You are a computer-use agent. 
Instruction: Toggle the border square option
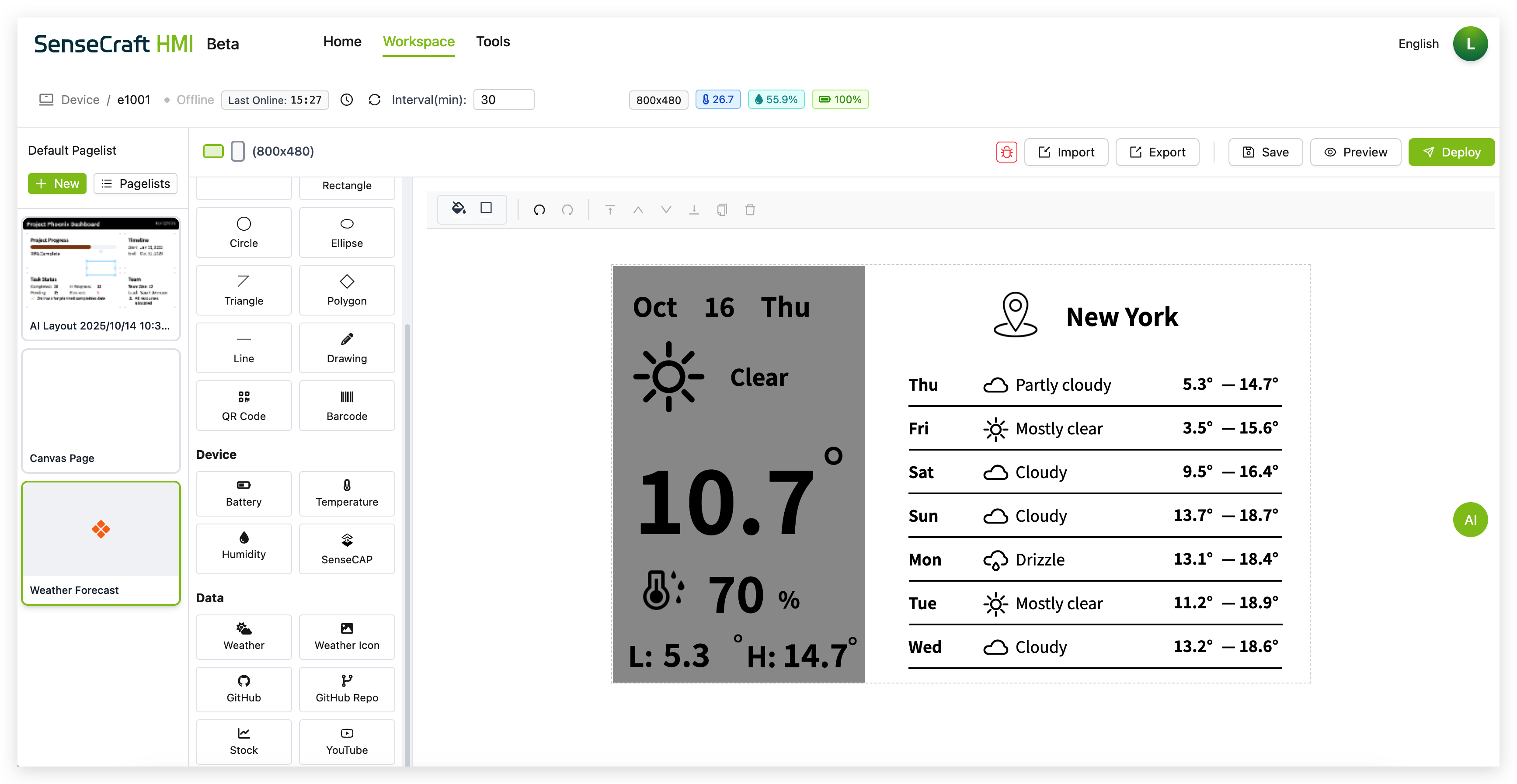coord(486,208)
